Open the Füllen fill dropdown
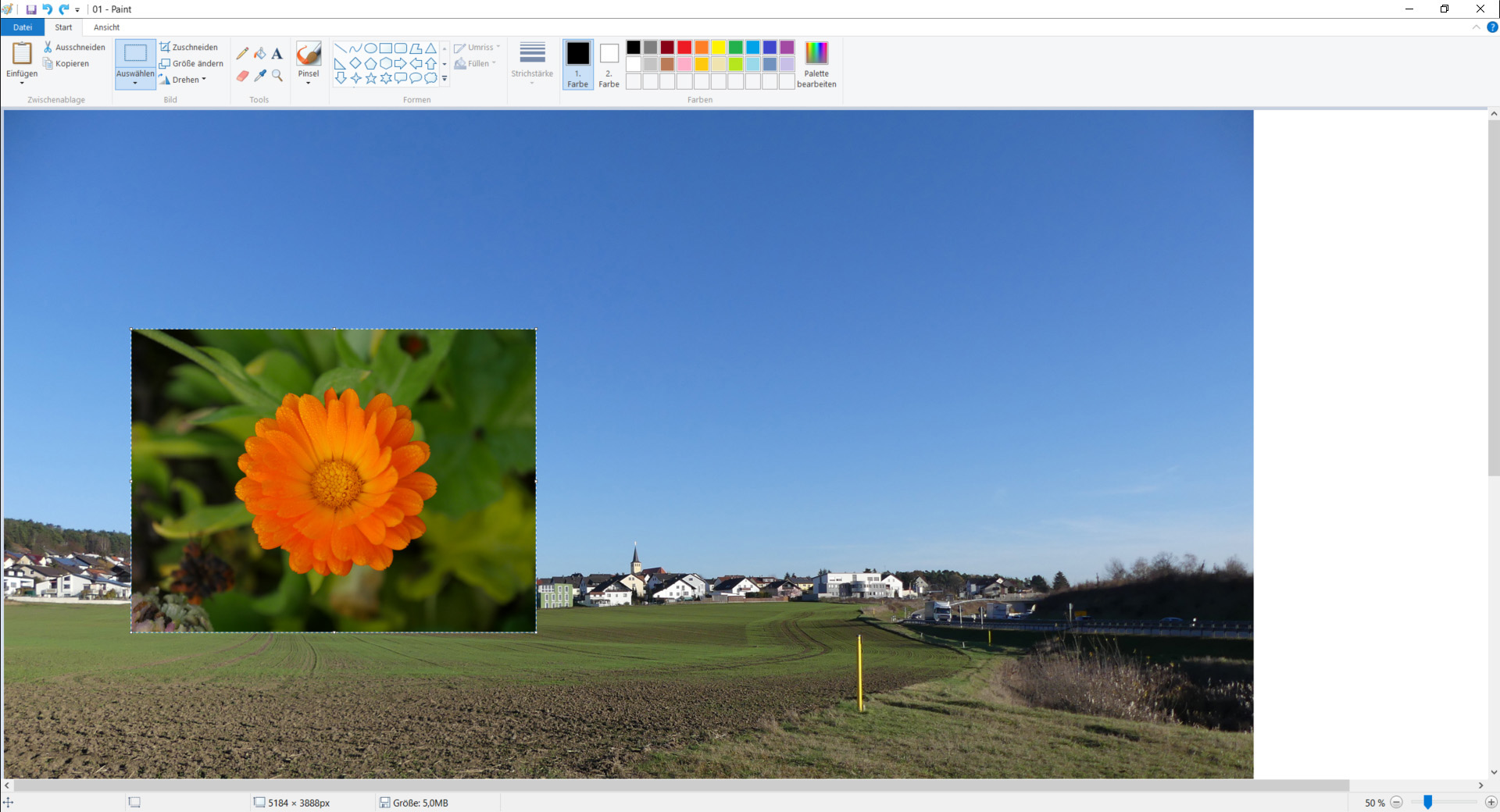Image resolution: width=1500 pixels, height=812 pixels. pyautogui.click(x=476, y=64)
